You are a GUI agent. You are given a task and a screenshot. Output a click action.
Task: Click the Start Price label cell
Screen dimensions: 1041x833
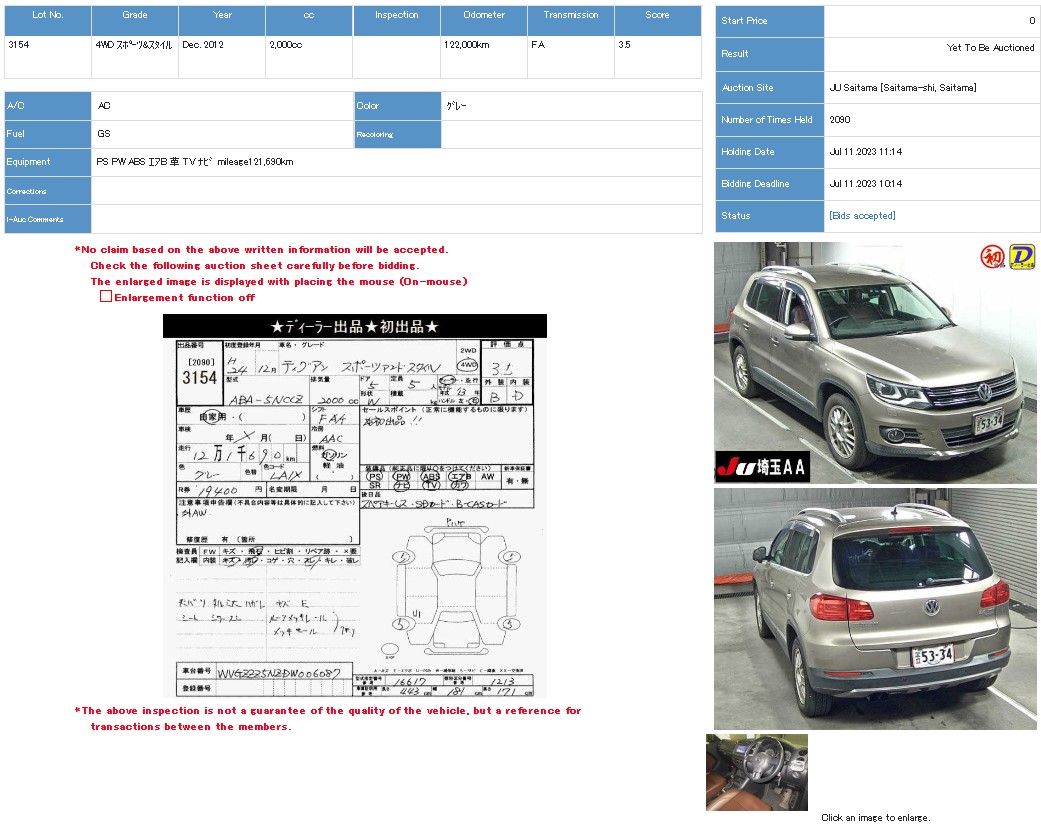(769, 21)
